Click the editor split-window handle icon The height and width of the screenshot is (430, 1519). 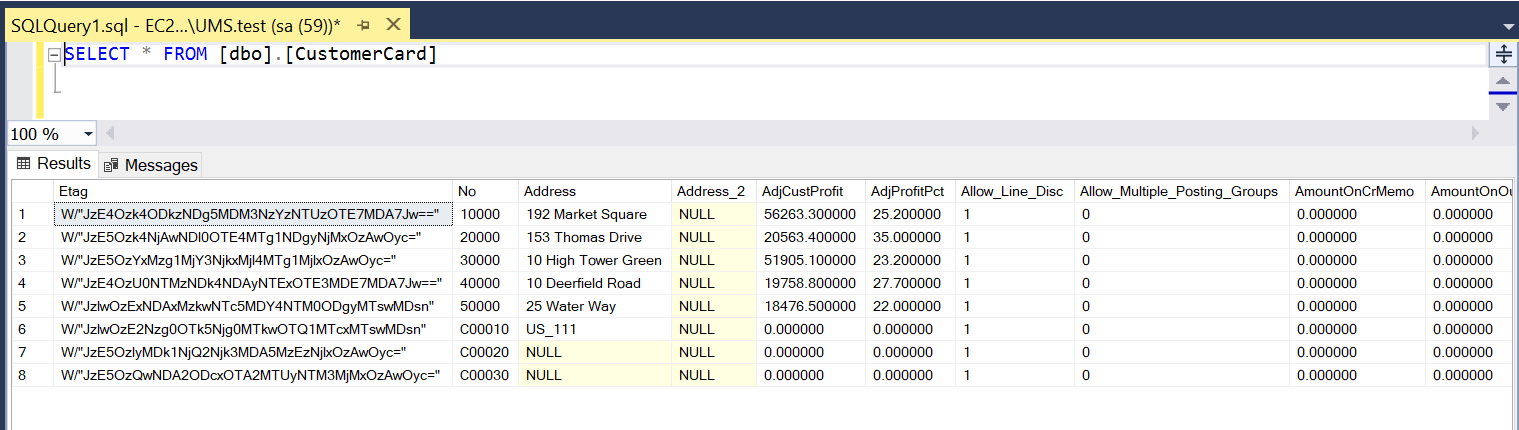point(1503,55)
